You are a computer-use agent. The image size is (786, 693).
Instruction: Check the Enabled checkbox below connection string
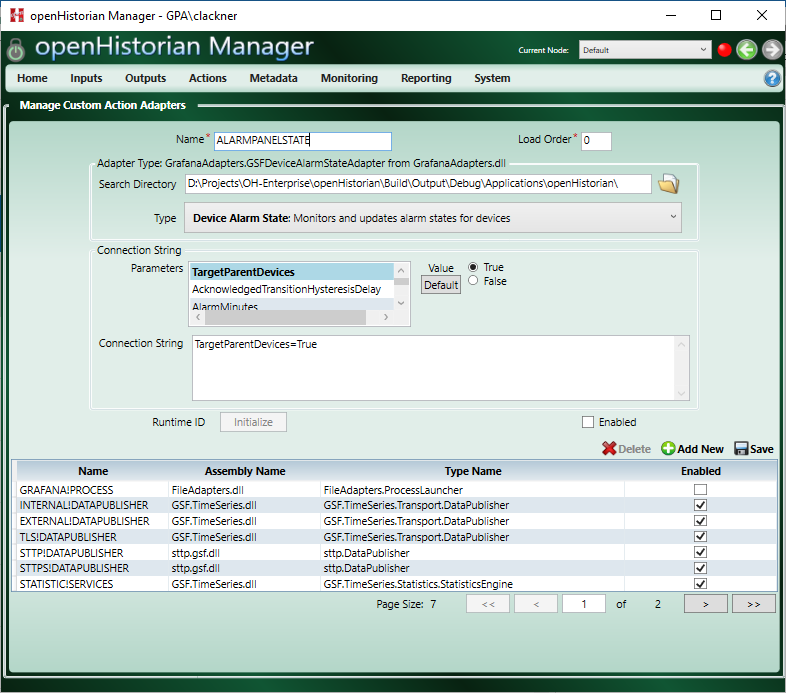point(587,422)
